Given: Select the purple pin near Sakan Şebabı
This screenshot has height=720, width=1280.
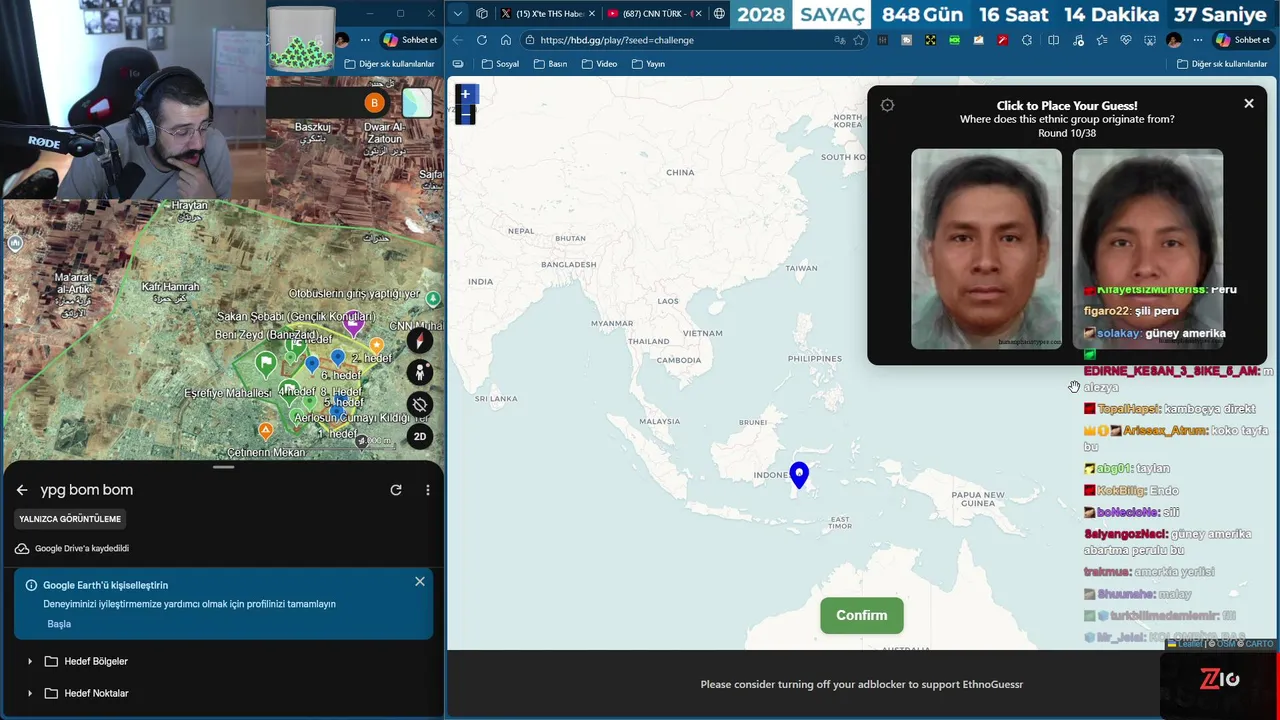Looking at the screenshot, I should [x=353, y=323].
